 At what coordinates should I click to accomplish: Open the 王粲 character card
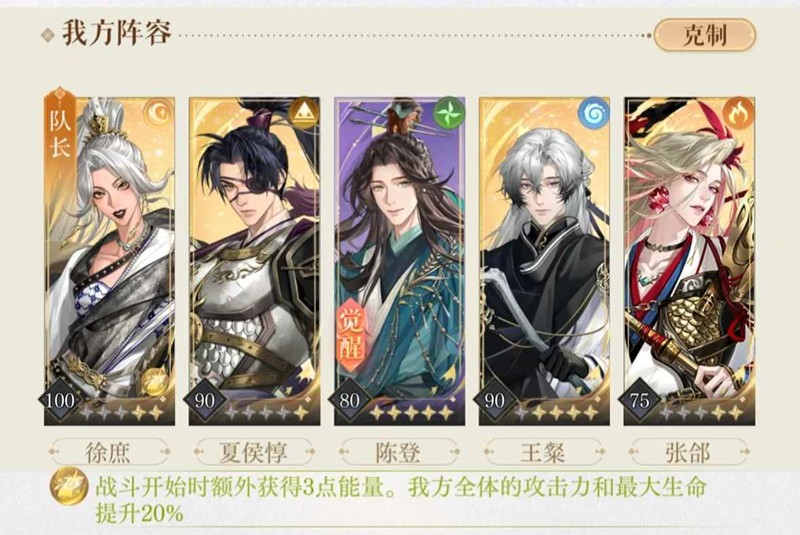[x=544, y=261]
